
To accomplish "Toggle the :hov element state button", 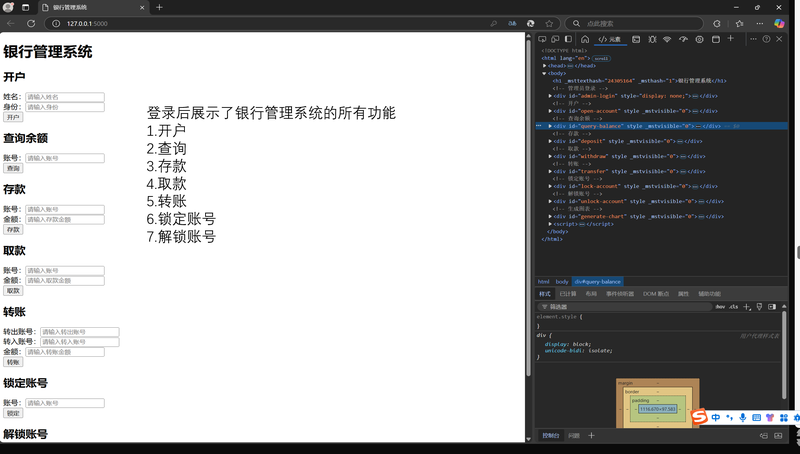I will 720,307.
